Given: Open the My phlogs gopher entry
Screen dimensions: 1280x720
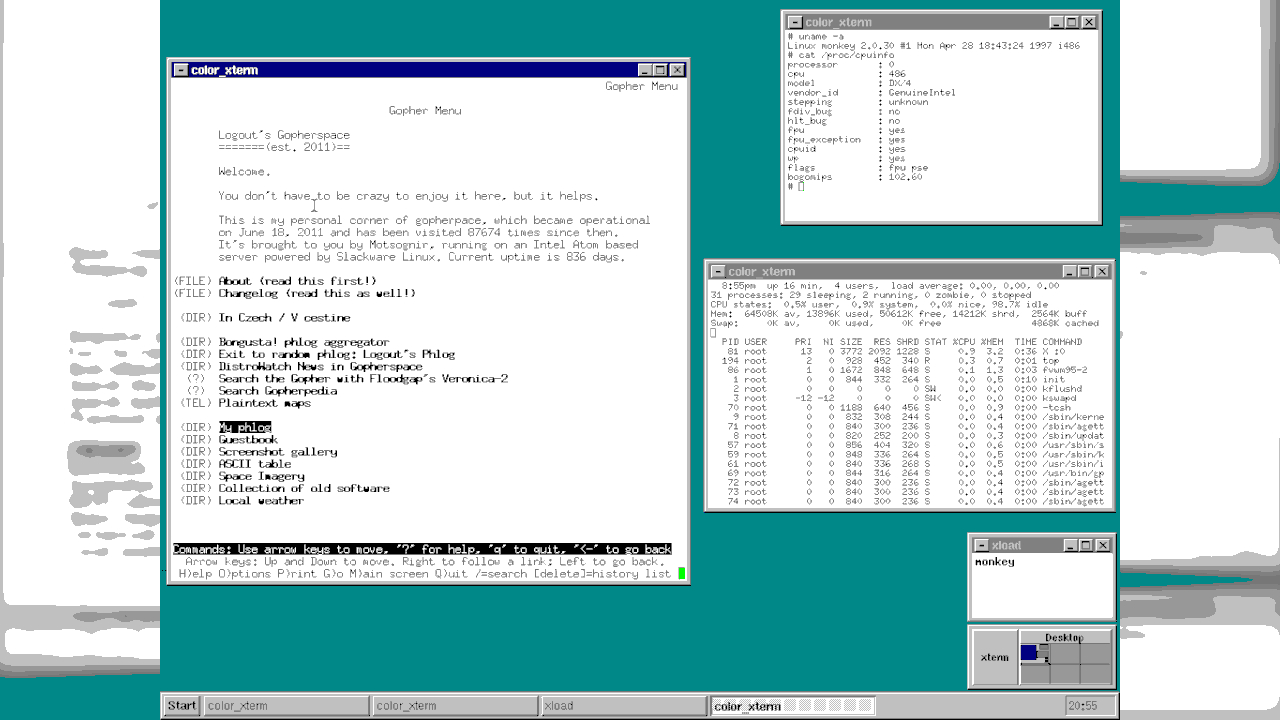Looking at the screenshot, I should (x=243, y=427).
